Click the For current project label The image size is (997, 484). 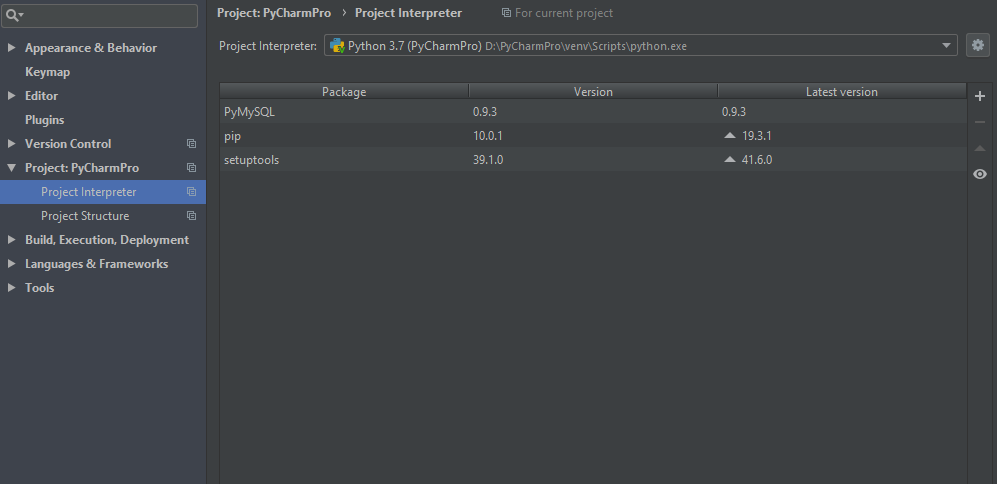point(564,13)
